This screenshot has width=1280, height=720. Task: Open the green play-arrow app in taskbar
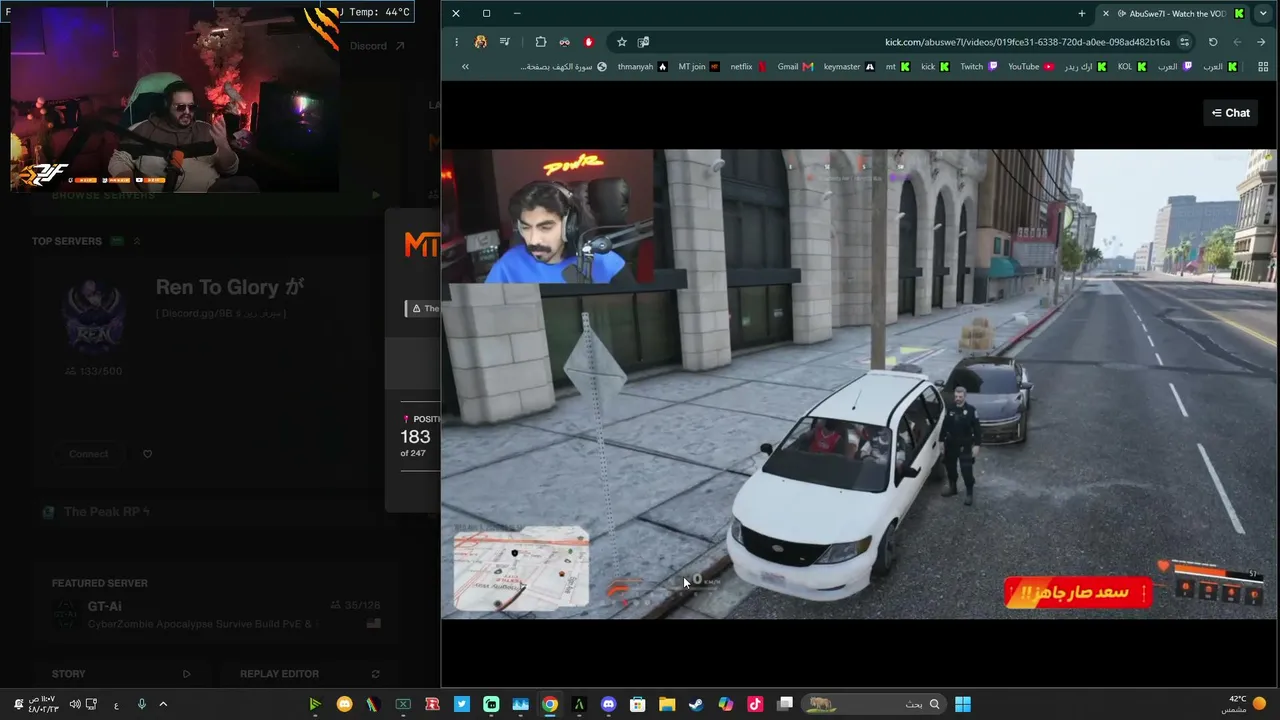(x=315, y=704)
